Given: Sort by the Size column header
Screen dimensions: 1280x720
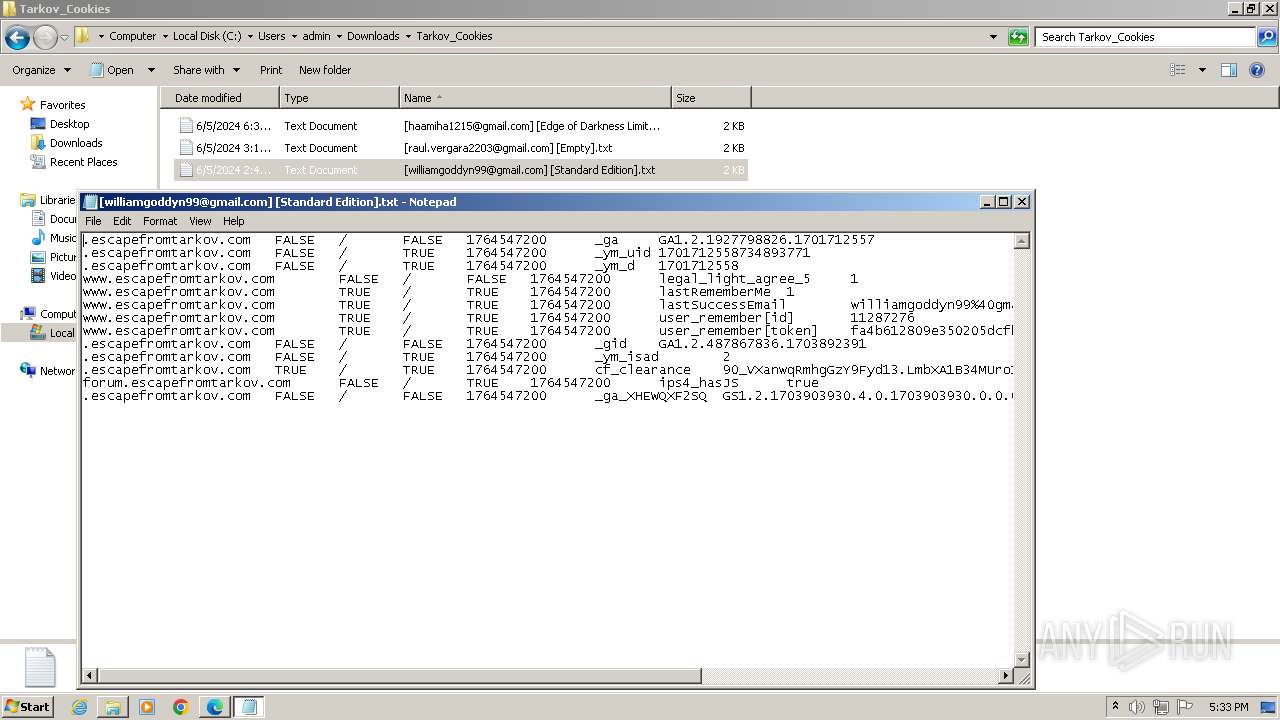Looking at the screenshot, I should click(711, 98).
